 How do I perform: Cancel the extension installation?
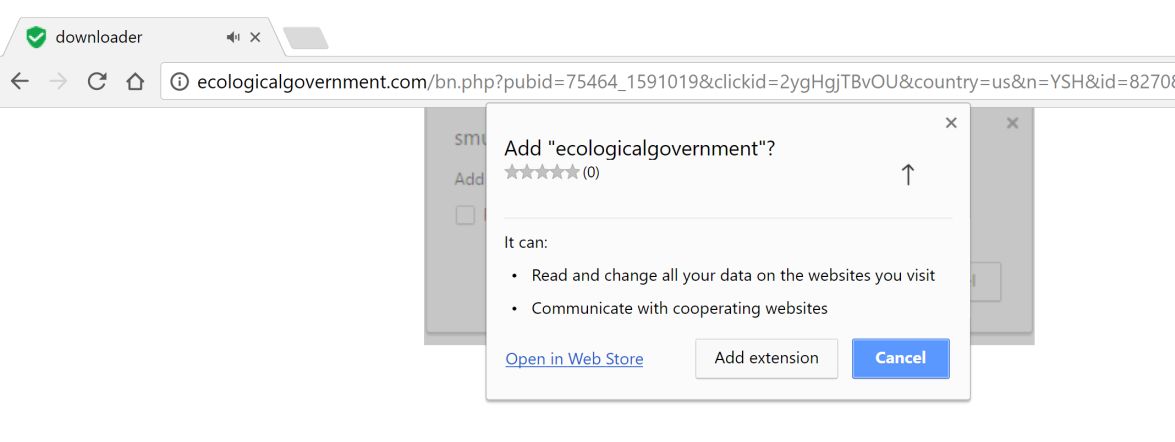pos(900,358)
